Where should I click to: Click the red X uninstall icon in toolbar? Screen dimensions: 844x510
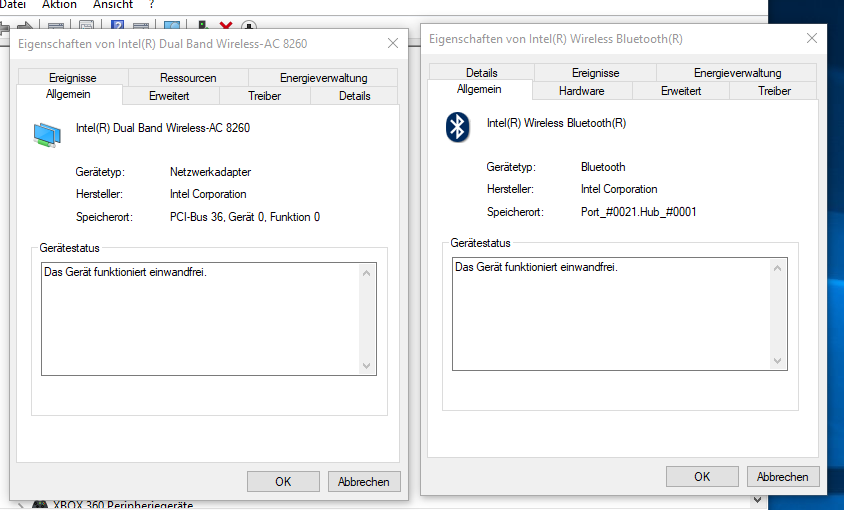click(x=226, y=25)
